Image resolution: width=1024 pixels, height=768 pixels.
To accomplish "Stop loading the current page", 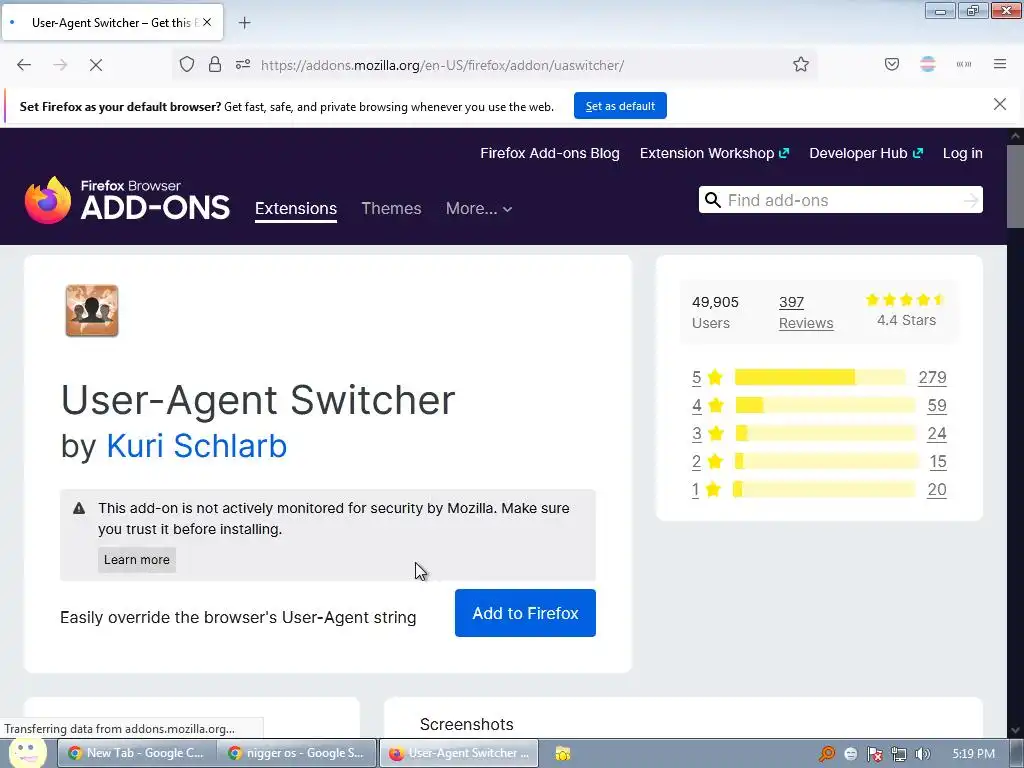I will click(x=96, y=65).
